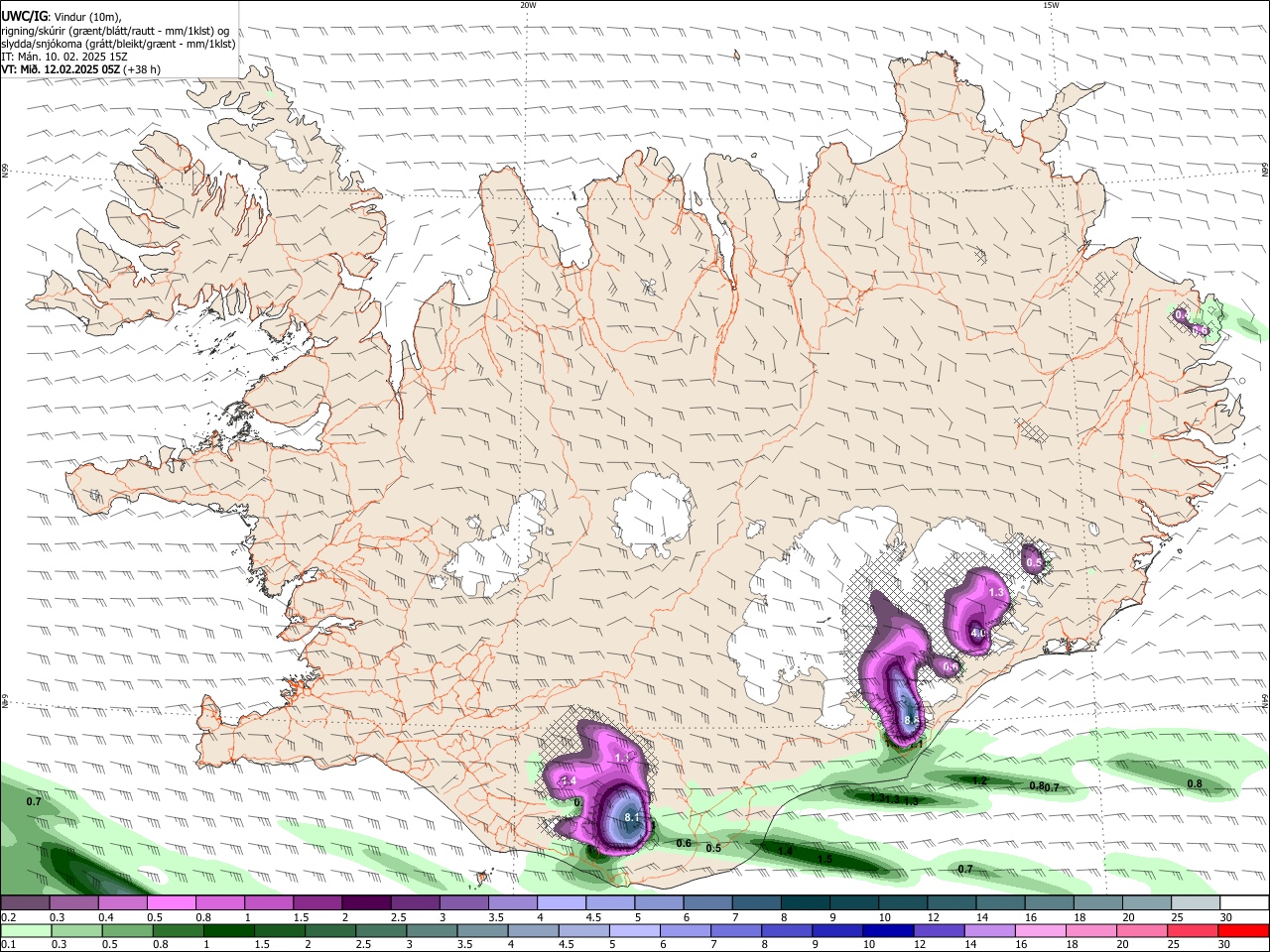Pick upper legend pink swatch between 0.5 and 0.8
The width and height of the screenshot is (1270, 952).
pos(171,903)
